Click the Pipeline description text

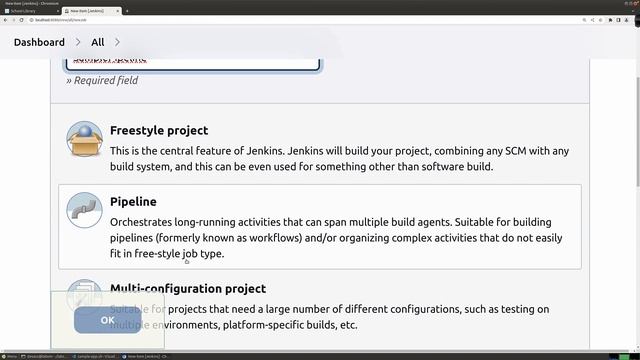pos(336,238)
